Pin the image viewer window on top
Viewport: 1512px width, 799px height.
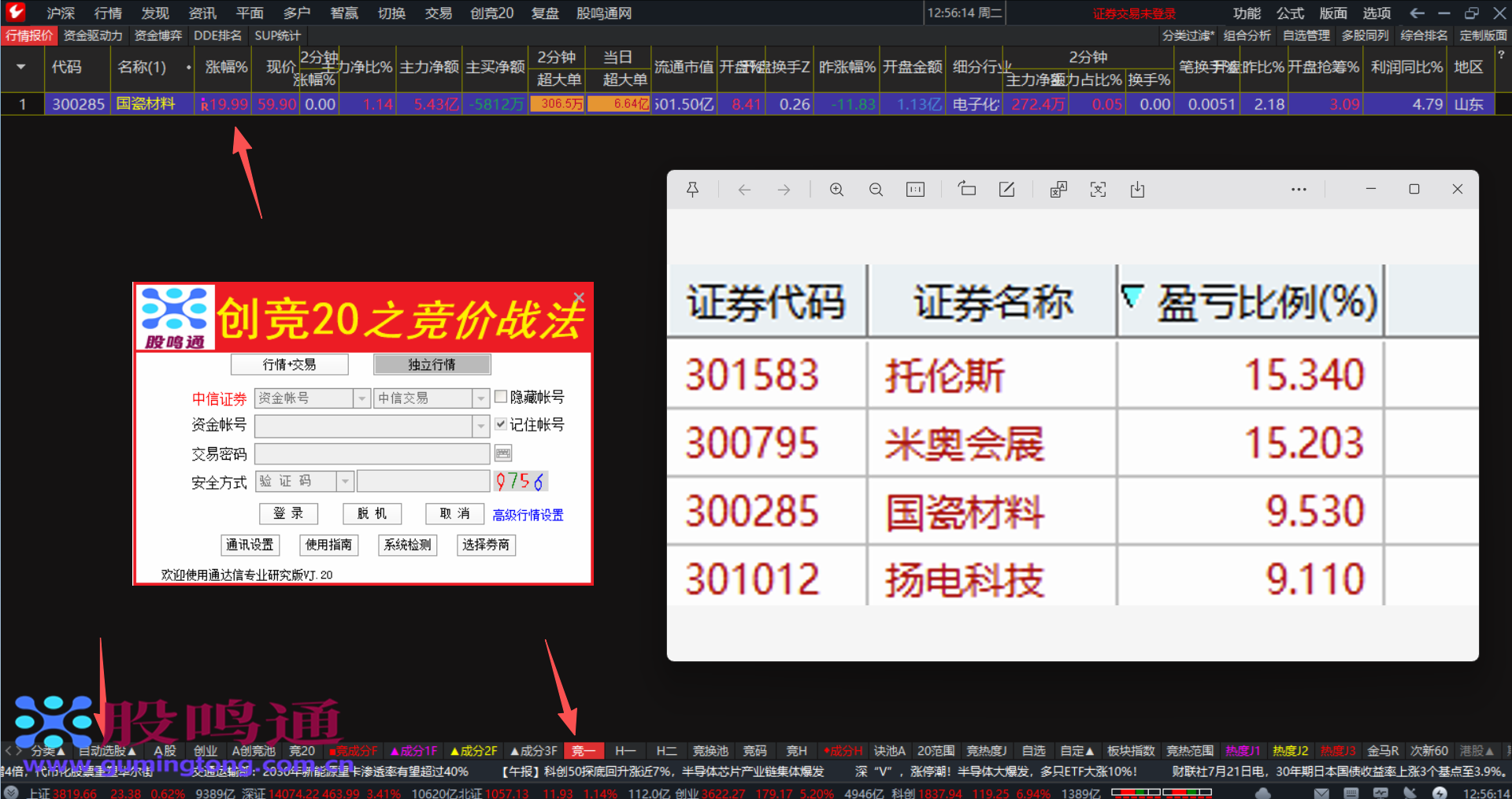click(x=693, y=190)
